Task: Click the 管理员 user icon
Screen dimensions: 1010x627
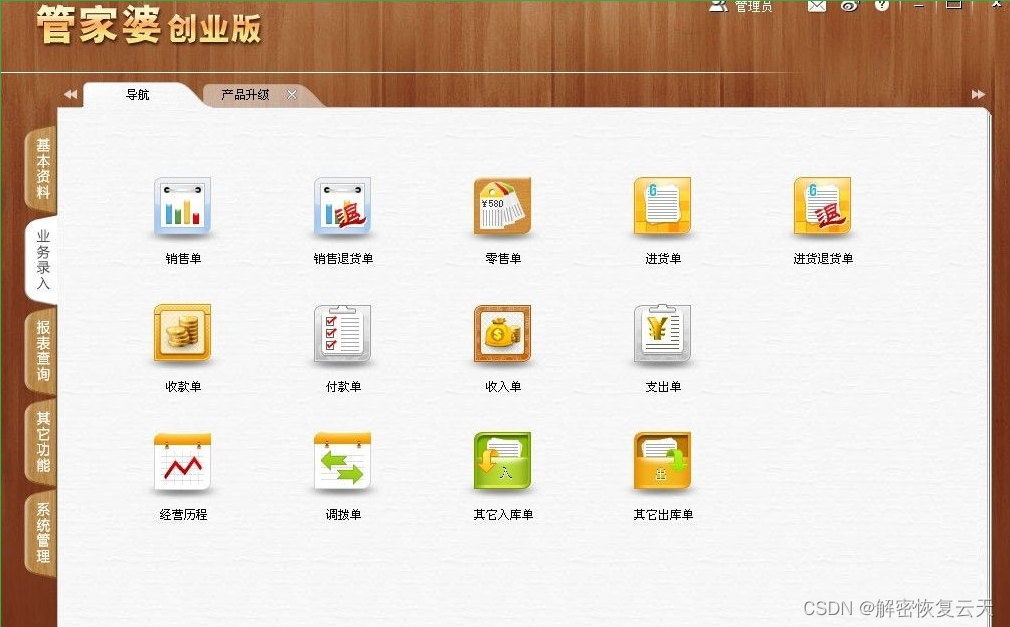Action: (718, 6)
